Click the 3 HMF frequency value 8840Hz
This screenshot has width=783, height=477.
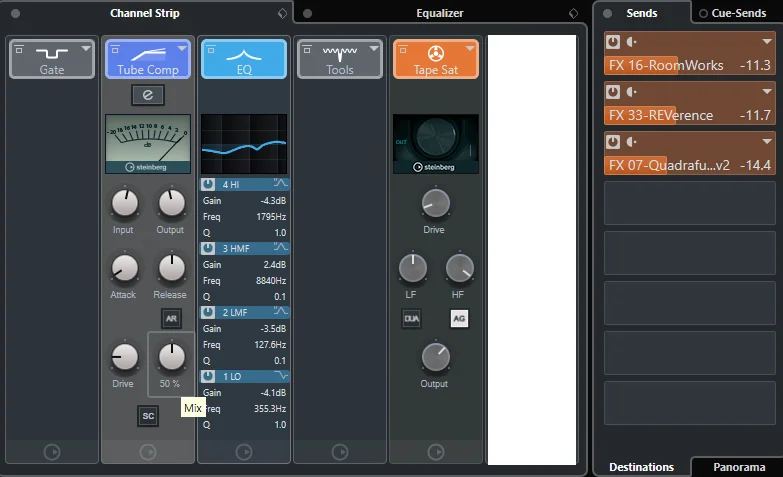(x=271, y=281)
